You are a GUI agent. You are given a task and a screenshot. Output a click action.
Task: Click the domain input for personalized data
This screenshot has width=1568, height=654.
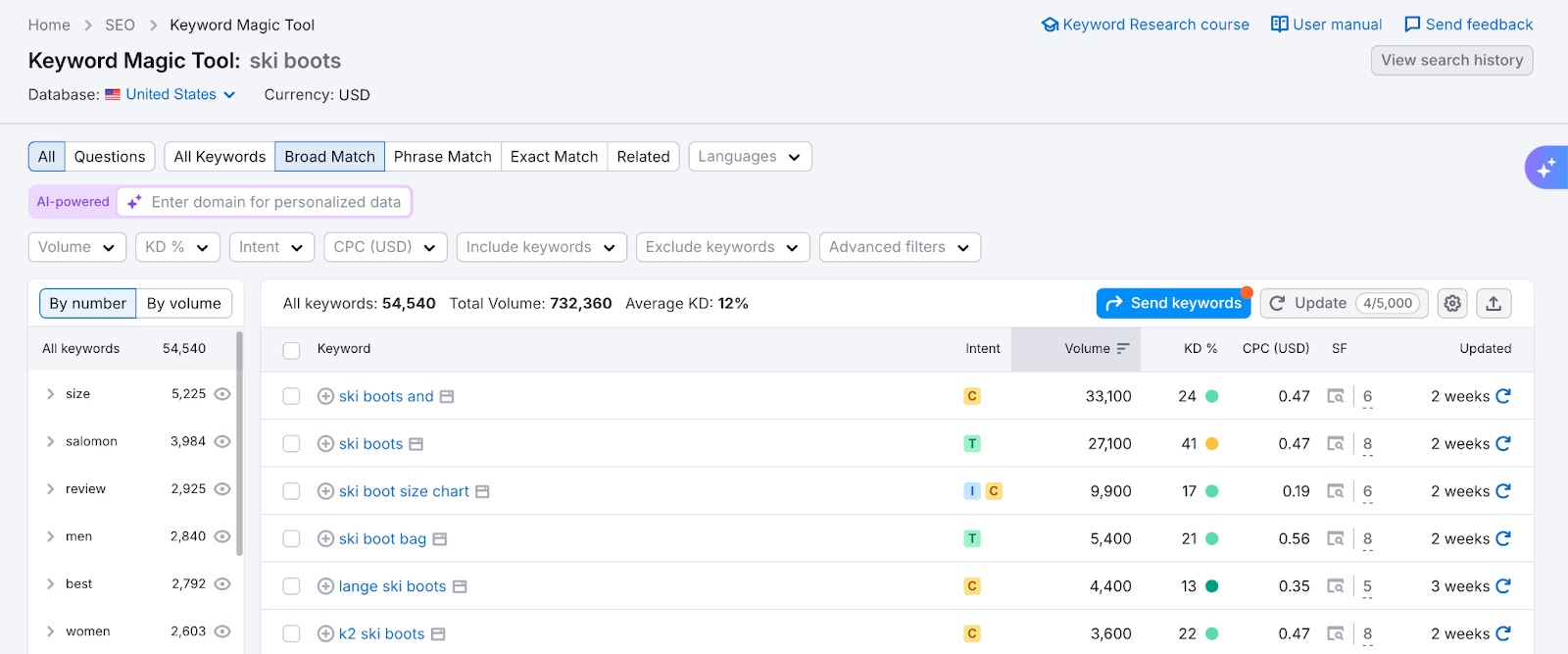[x=276, y=203]
